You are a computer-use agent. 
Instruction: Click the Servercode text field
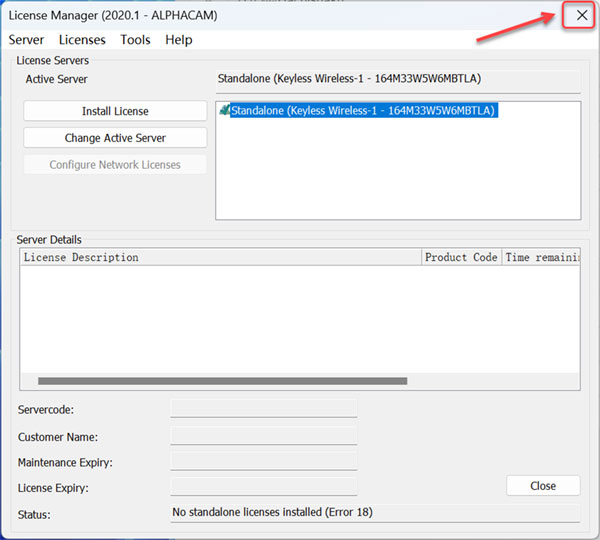tap(263, 409)
